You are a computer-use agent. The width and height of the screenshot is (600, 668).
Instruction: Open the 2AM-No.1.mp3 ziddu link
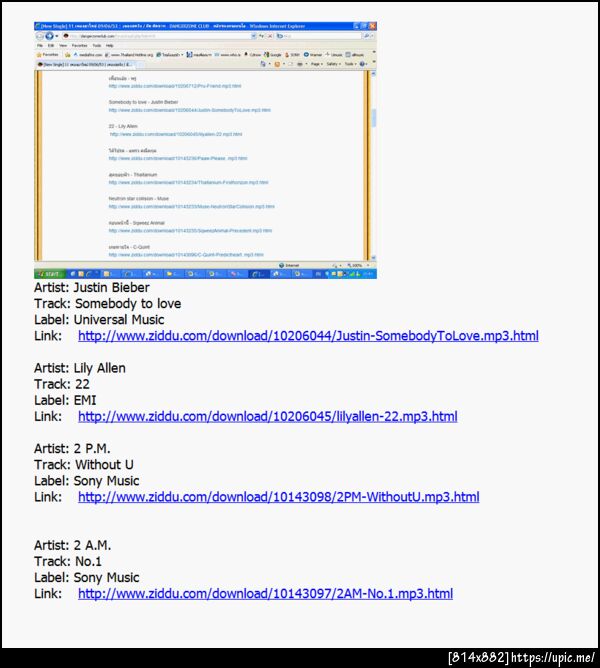point(265,593)
